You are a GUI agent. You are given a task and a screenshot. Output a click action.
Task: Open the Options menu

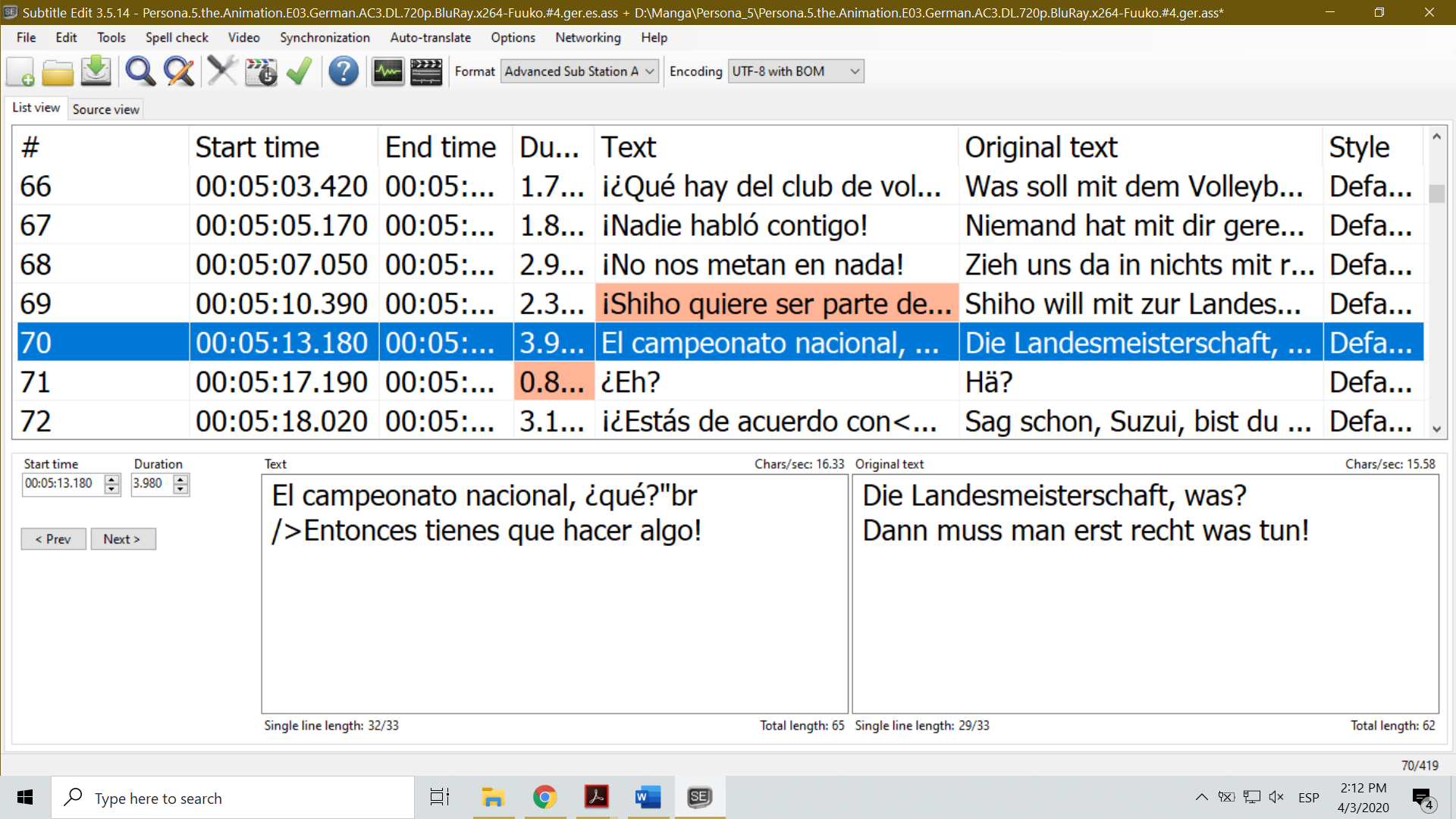tap(513, 38)
